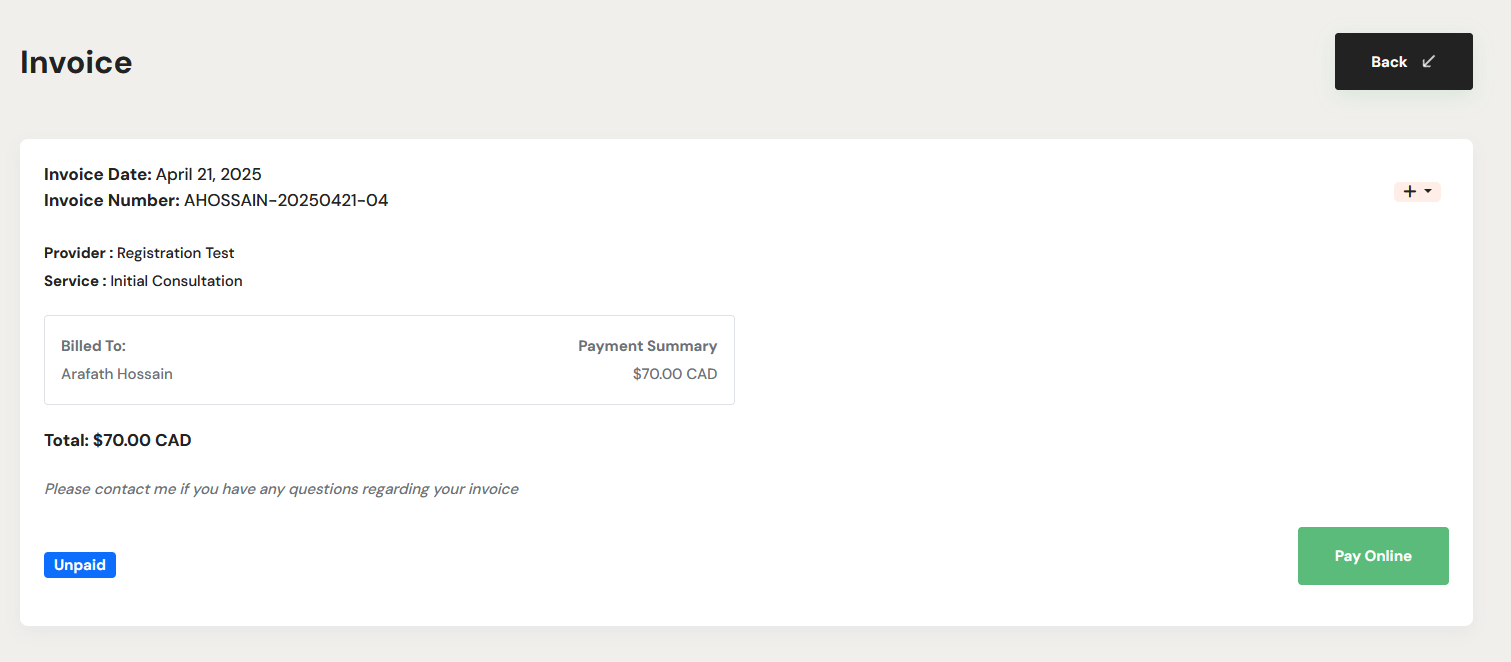This screenshot has height=662, width=1511.
Task: Click the Payment Summary heading
Action: coord(647,346)
